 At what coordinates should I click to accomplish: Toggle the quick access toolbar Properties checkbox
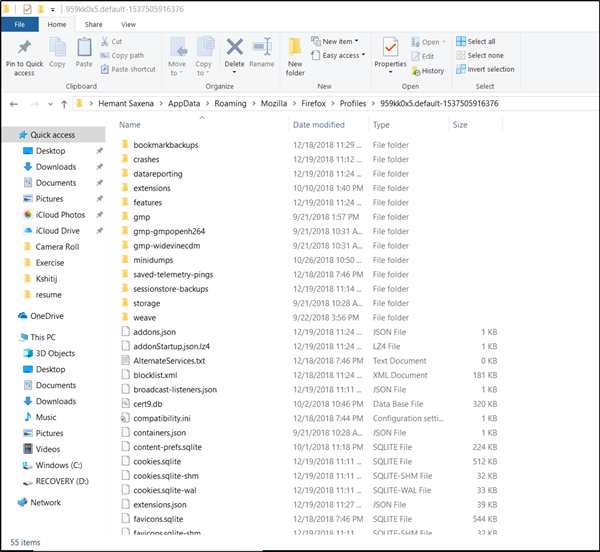(x=27, y=9)
